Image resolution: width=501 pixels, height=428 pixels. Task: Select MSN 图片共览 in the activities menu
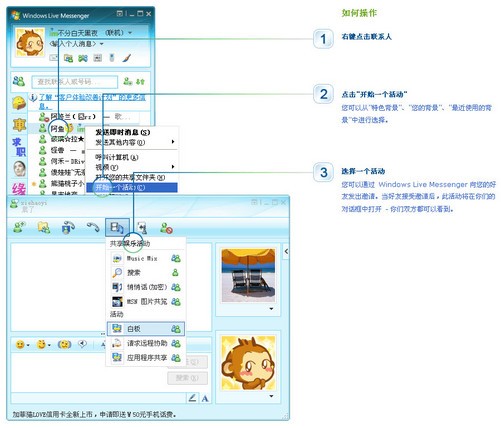(x=145, y=302)
